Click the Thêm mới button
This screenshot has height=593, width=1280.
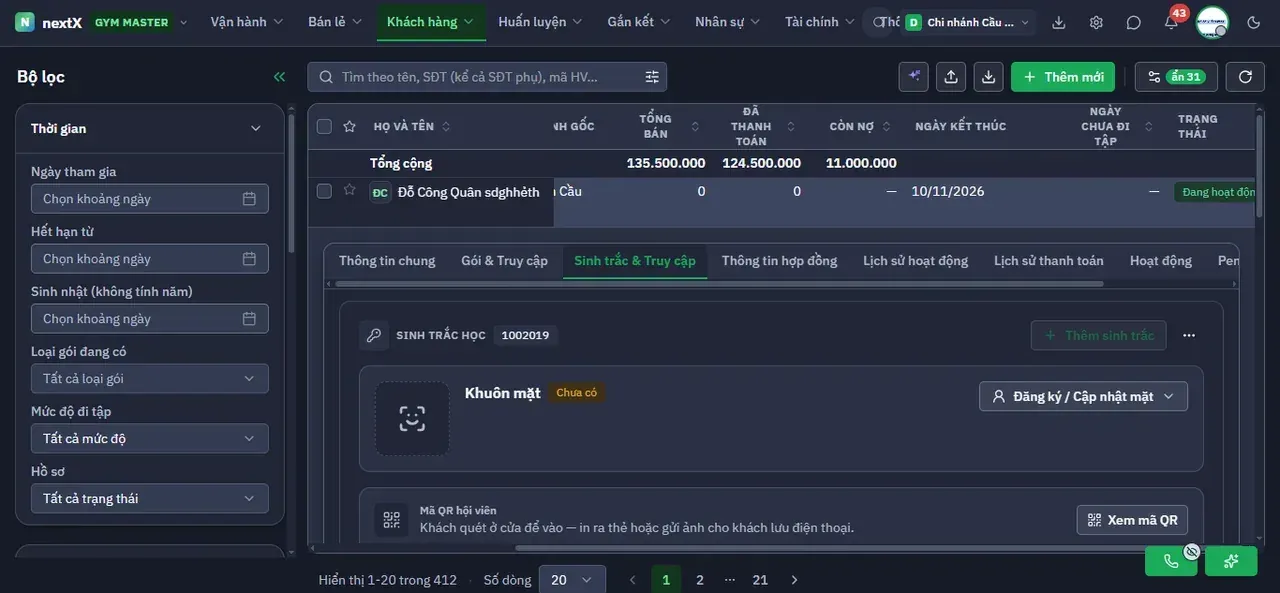tap(1063, 77)
